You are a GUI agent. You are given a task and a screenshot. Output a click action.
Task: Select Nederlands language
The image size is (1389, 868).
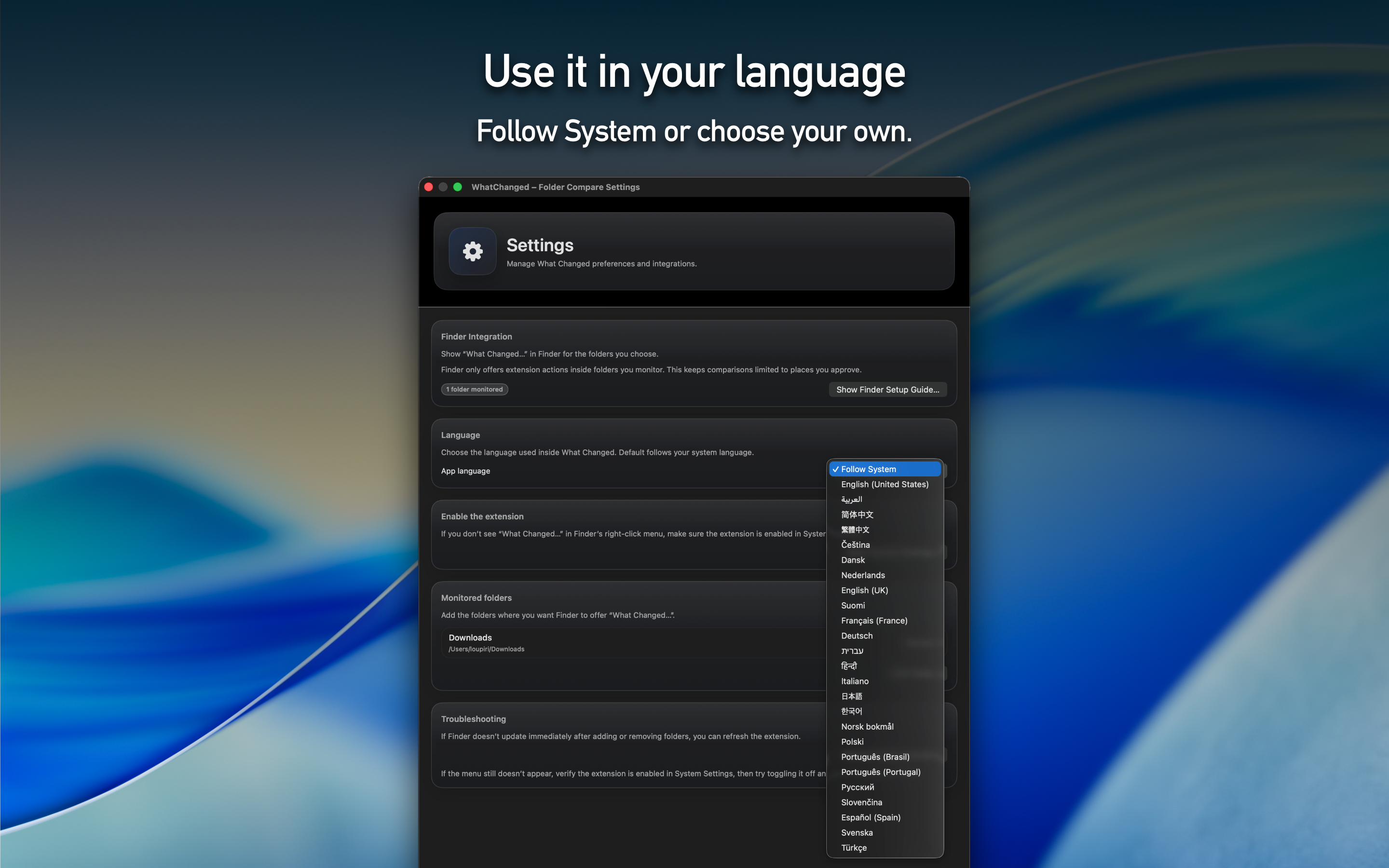click(885, 575)
